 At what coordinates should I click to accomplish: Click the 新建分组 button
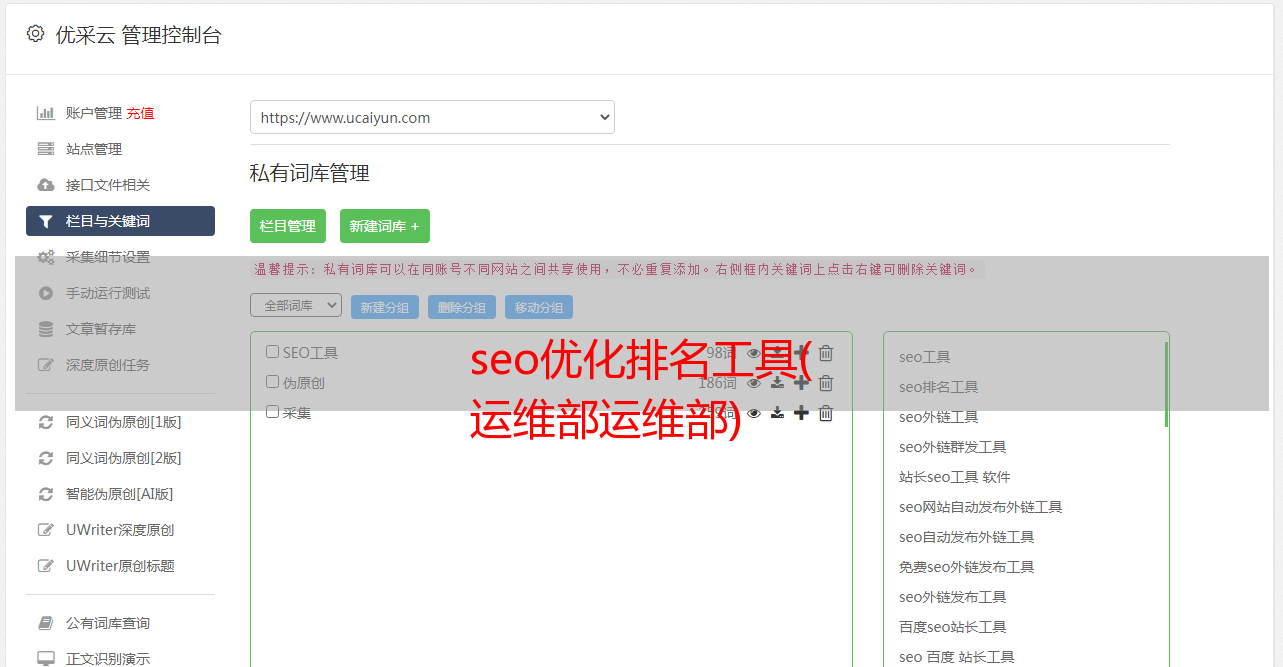pos(385,307)
